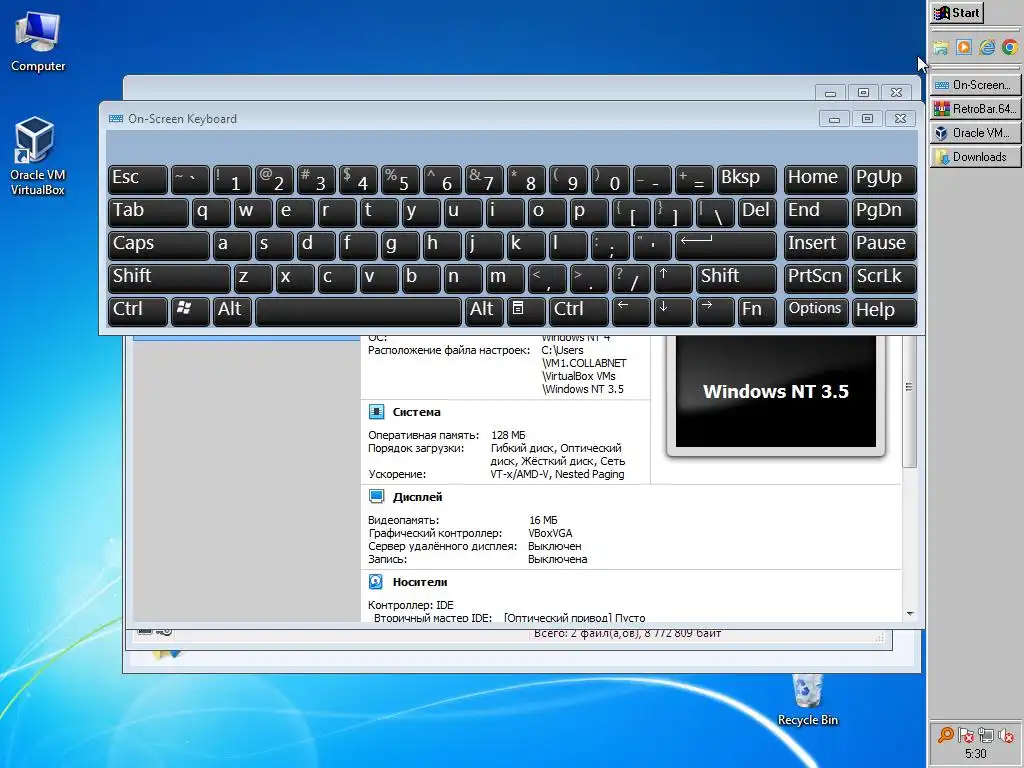Click the Insert key
Viewport: 1024px width, 768px height.
click(x=816, y=246)
